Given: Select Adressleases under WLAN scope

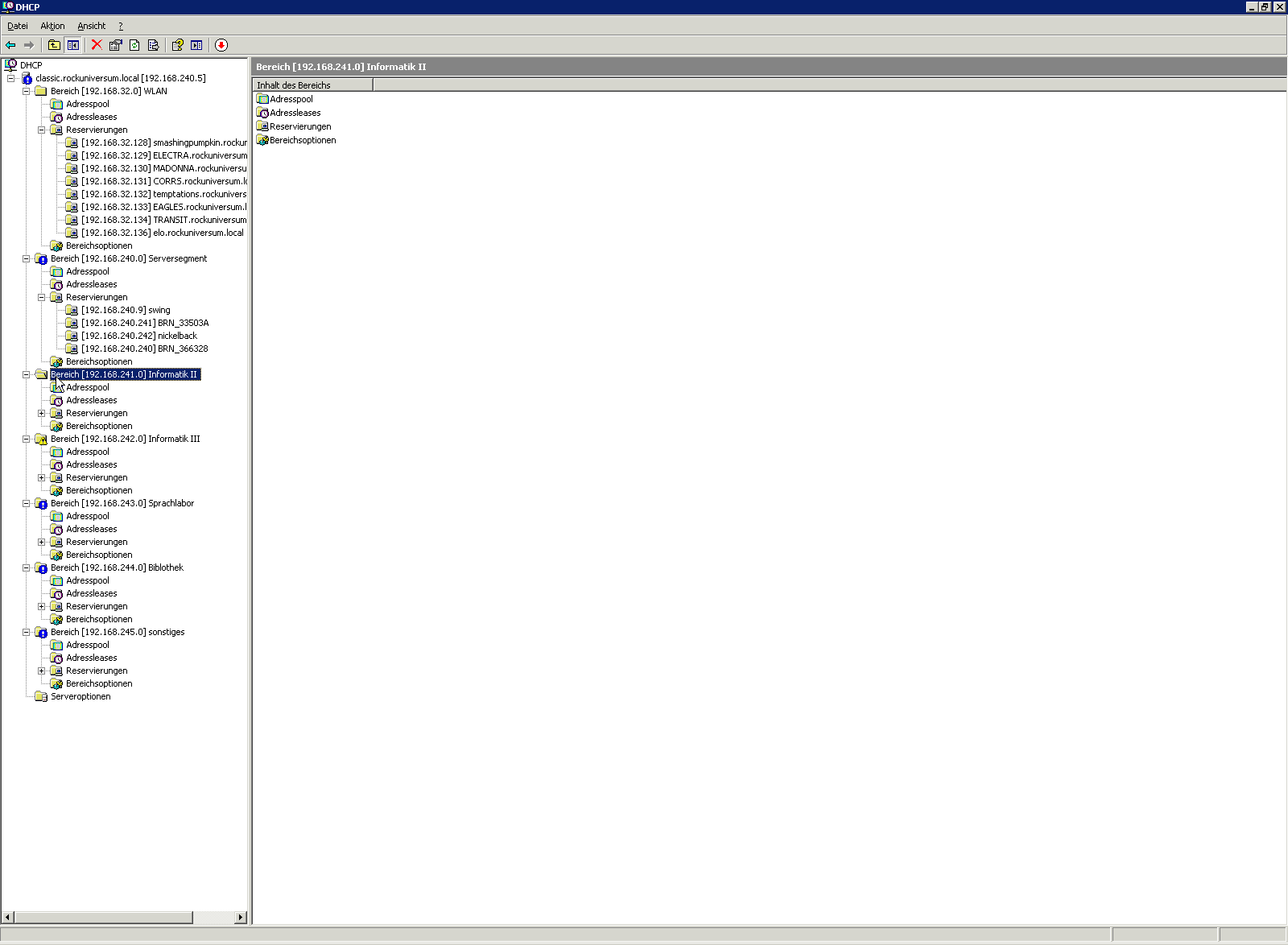Looking at the screenshot, I should click(x=92, y=117).
